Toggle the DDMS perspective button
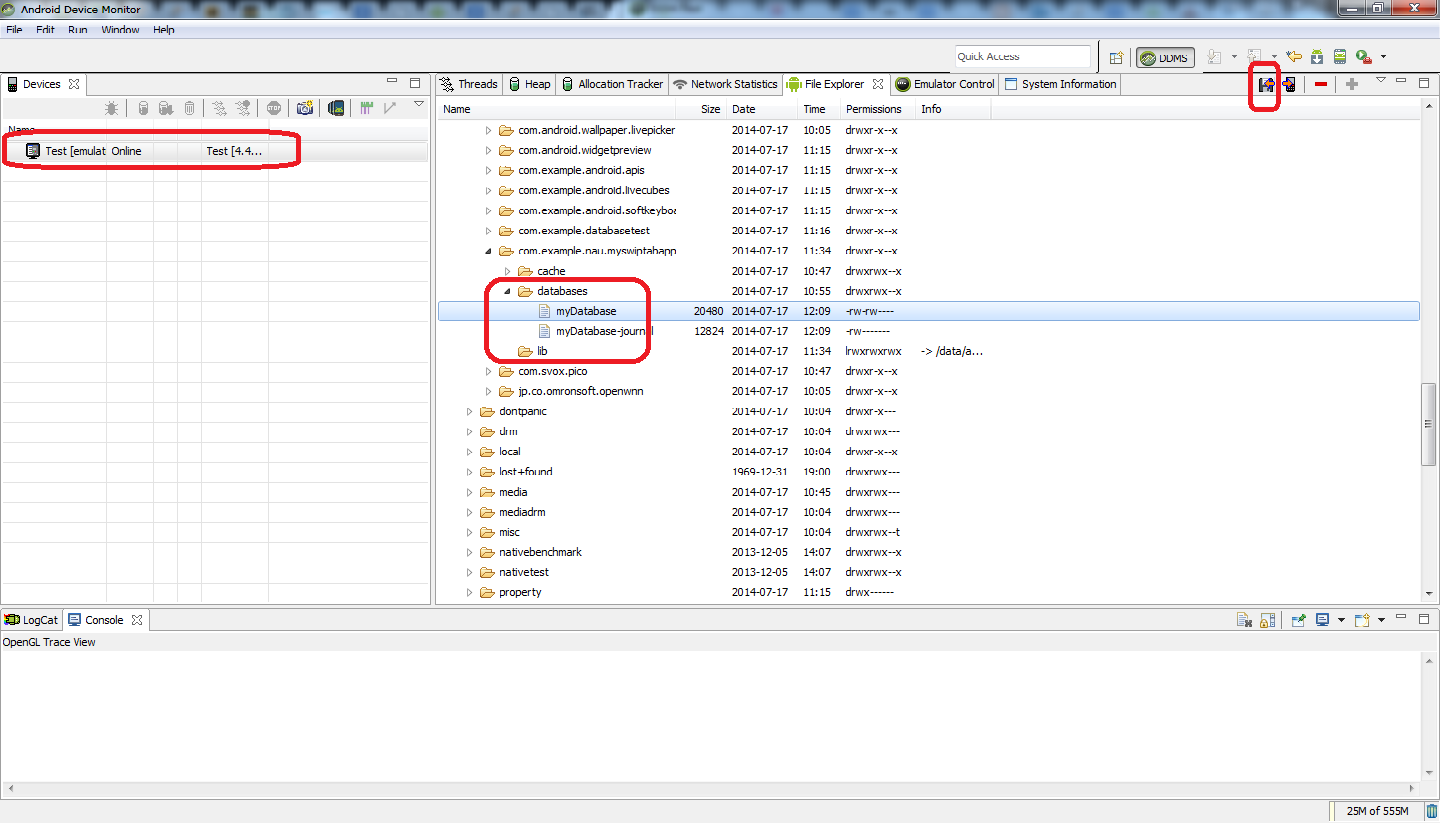The width and height of the screenshot is (1440, 823). [1164, 58]
